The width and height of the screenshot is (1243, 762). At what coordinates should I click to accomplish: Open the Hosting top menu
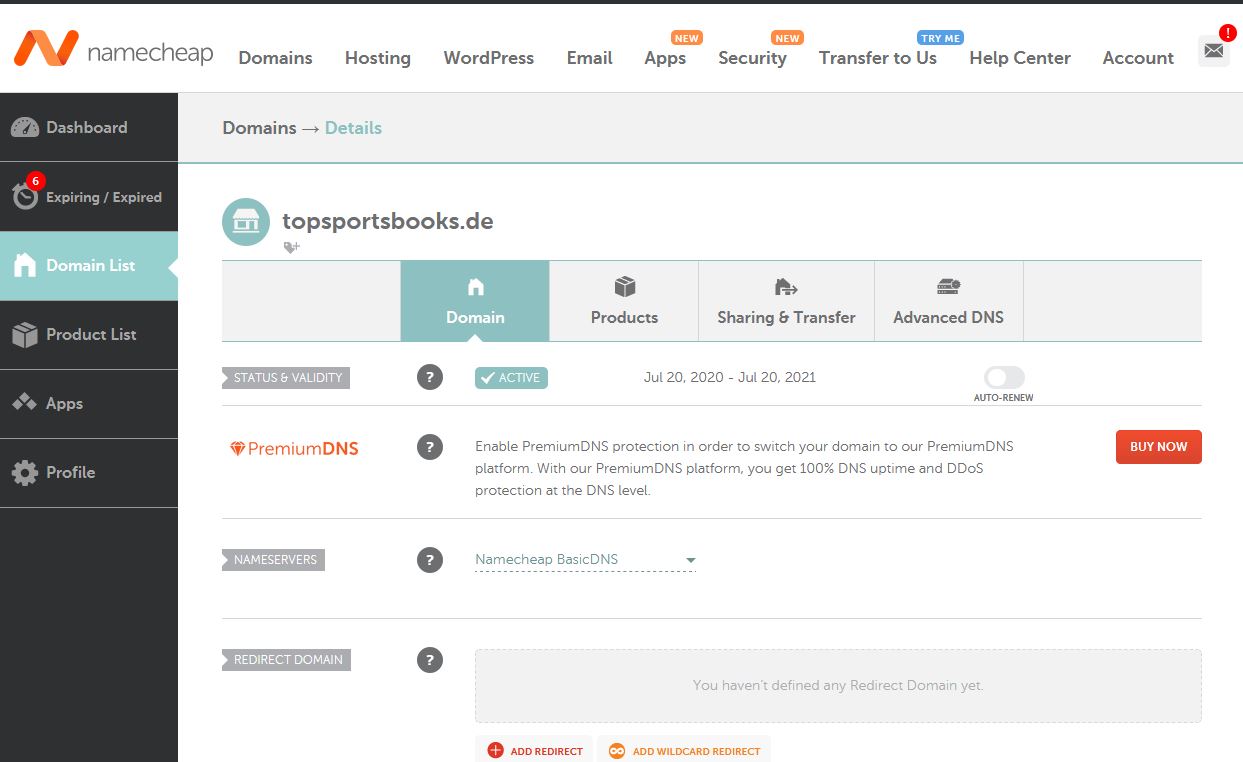point(378,58)
